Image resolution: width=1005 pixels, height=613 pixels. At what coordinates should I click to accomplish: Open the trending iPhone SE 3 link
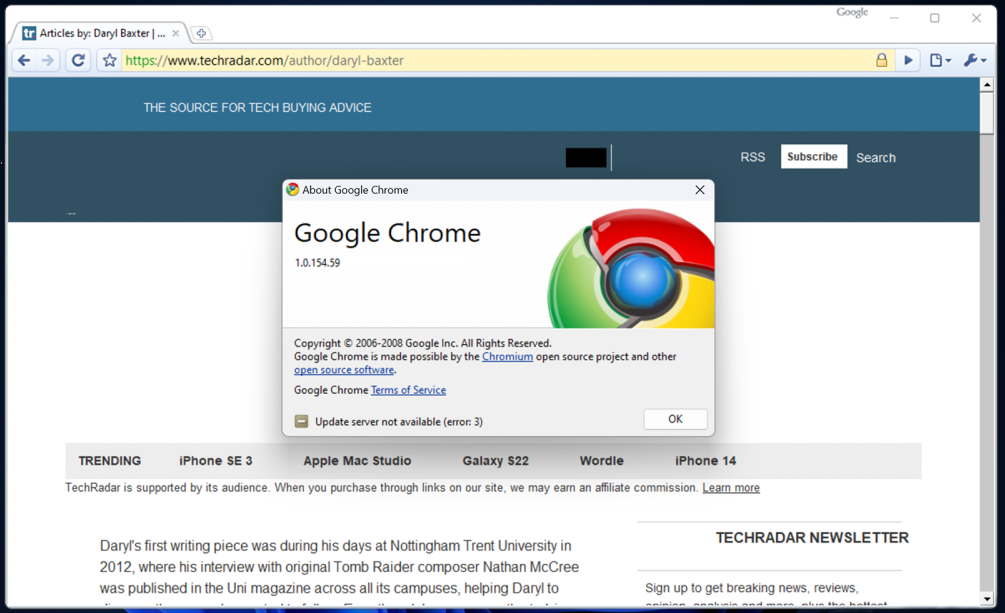tap(215, 460)
